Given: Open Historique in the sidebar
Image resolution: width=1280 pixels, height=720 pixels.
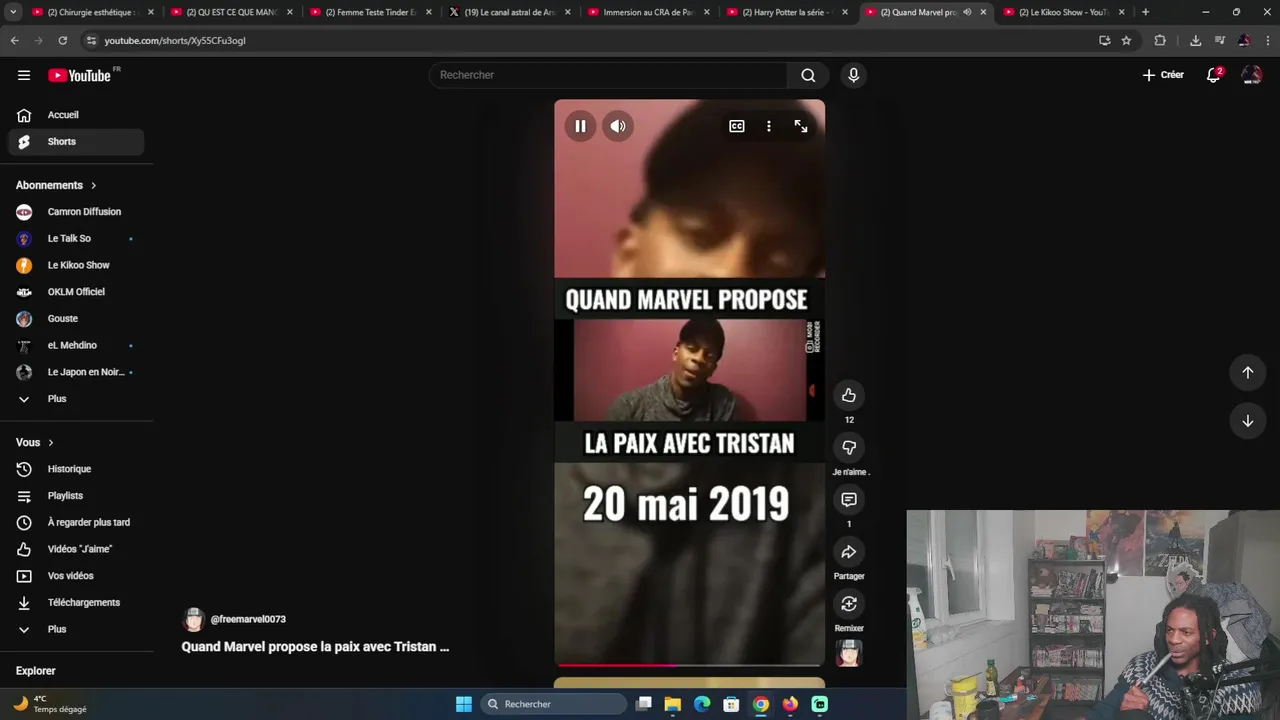Looking at the screenshot, I should pyautogui.click(x=76, y=469).
